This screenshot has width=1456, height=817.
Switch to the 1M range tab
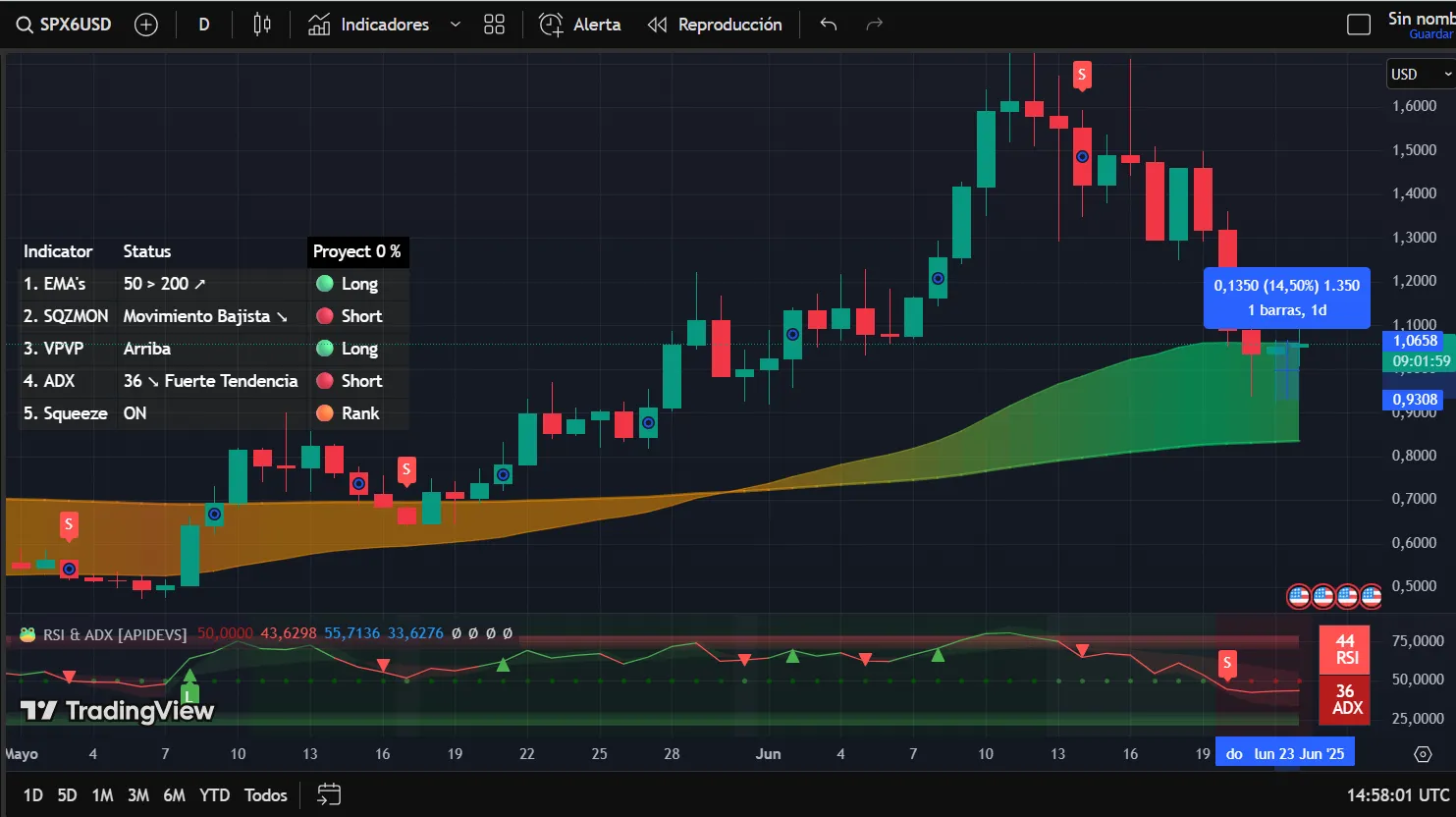[x=102, y=794]
